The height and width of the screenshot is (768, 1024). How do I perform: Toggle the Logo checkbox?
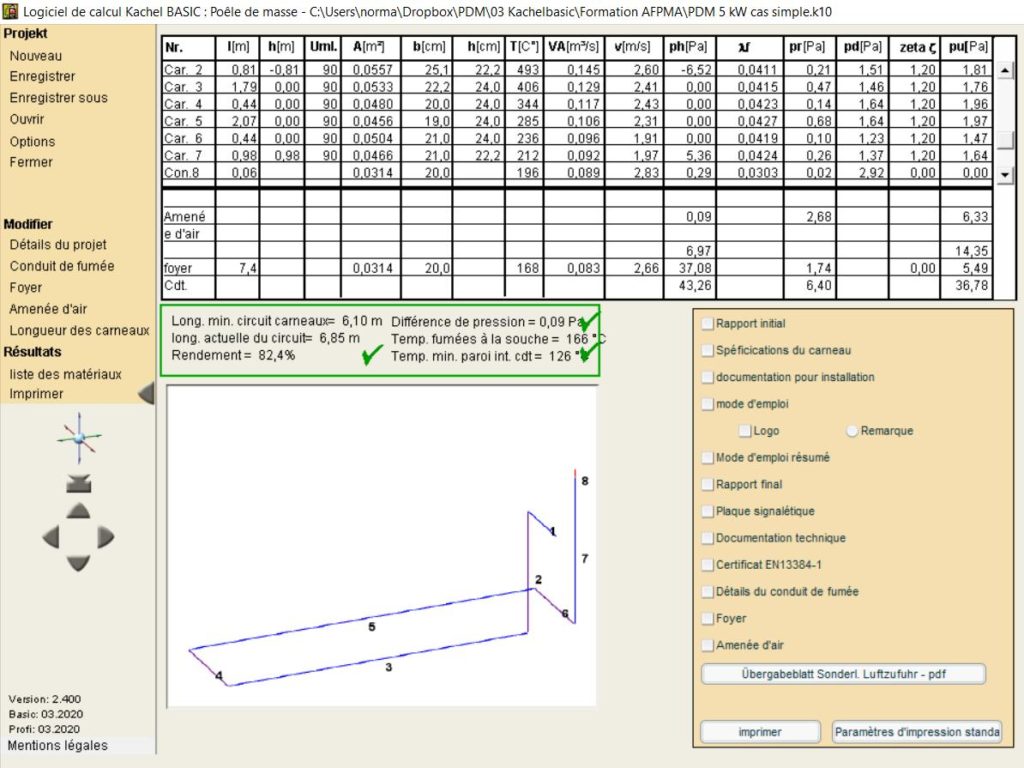pos(744,431)
